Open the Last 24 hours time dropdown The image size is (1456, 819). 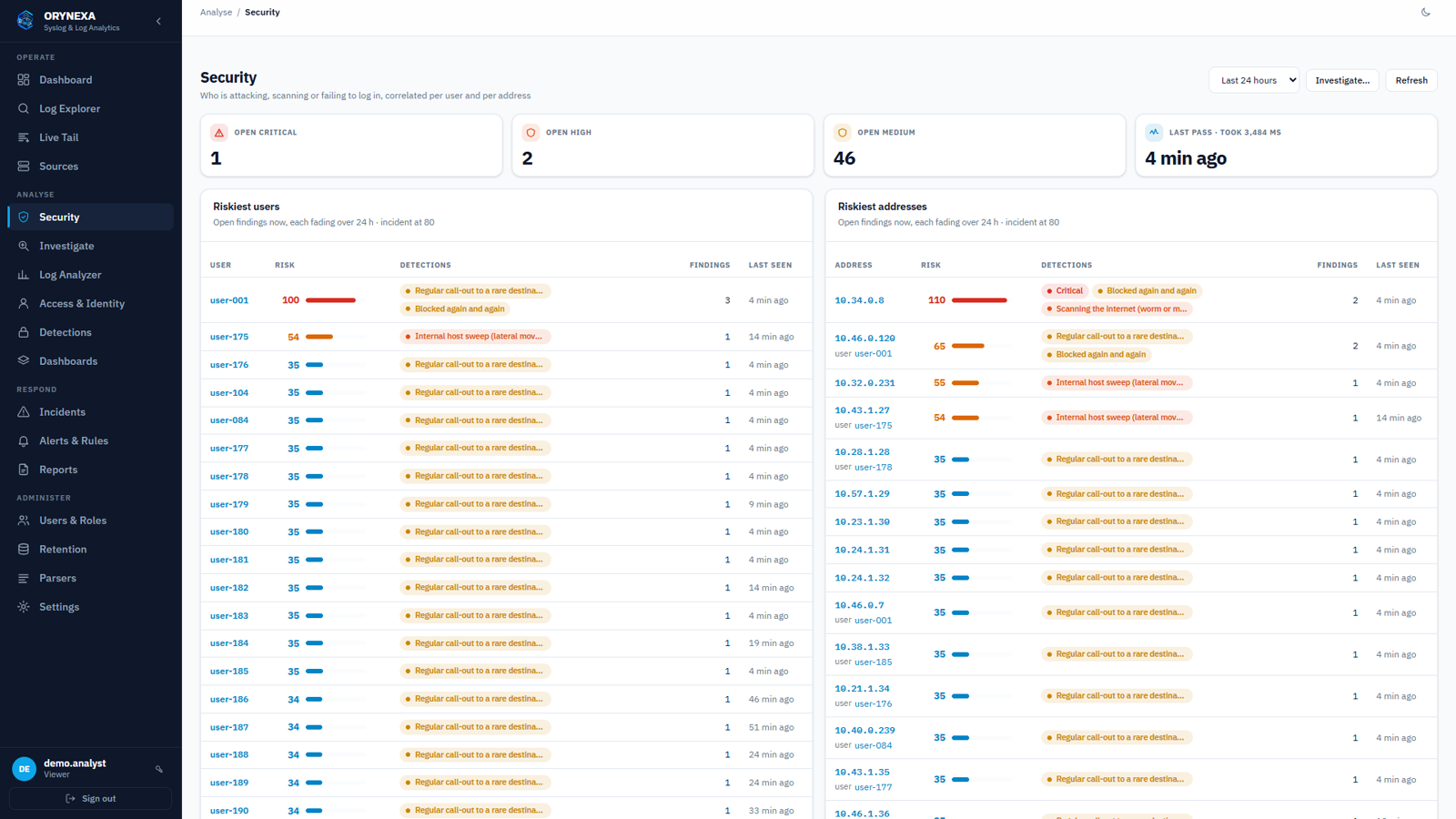tap(1254, 80)
